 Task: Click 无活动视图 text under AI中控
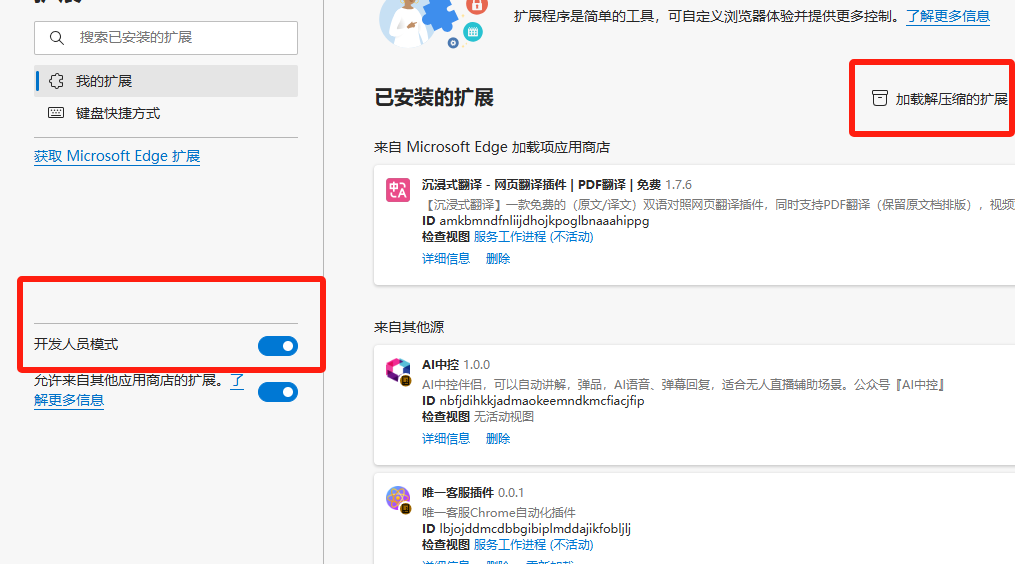(504, 416)
